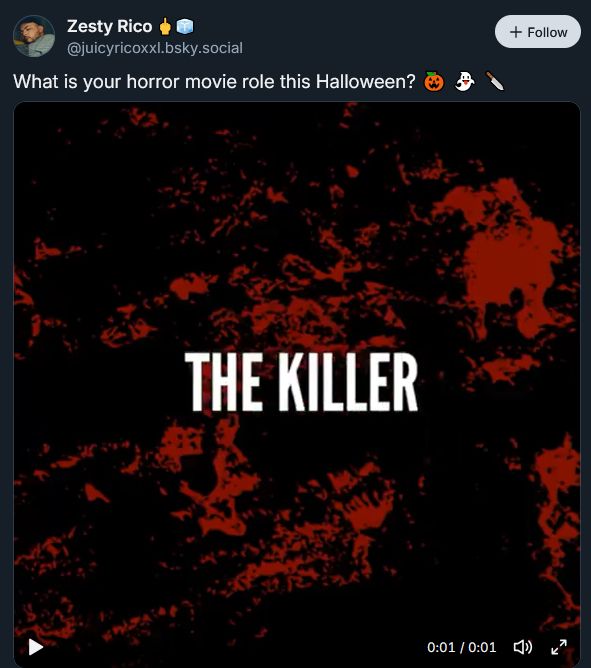This screenshot has height=668, width=591.
Task: Click the knife emoji in the post
Action: (x=495, y=81)
